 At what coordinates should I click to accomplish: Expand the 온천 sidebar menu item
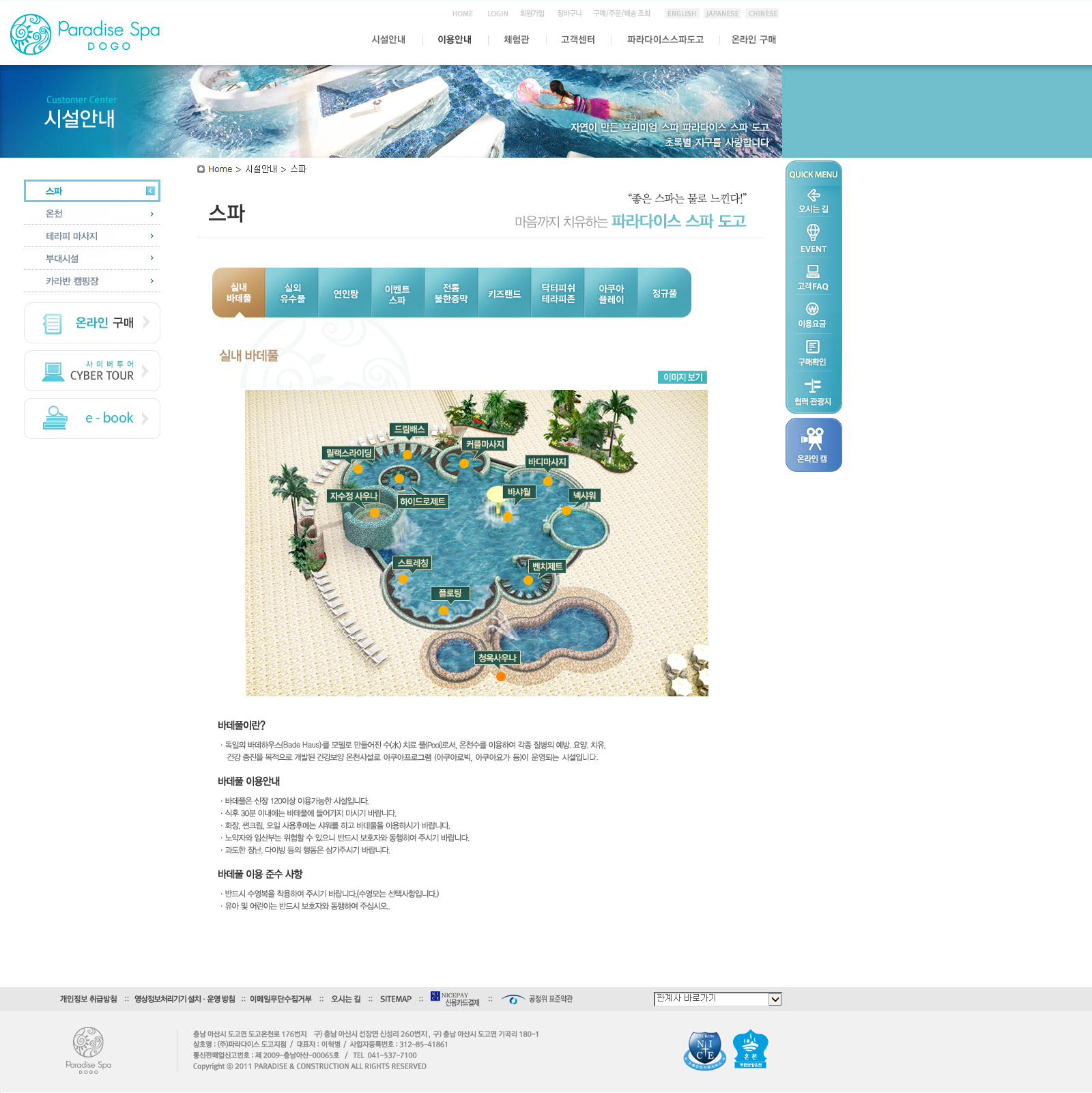[91, 214]
